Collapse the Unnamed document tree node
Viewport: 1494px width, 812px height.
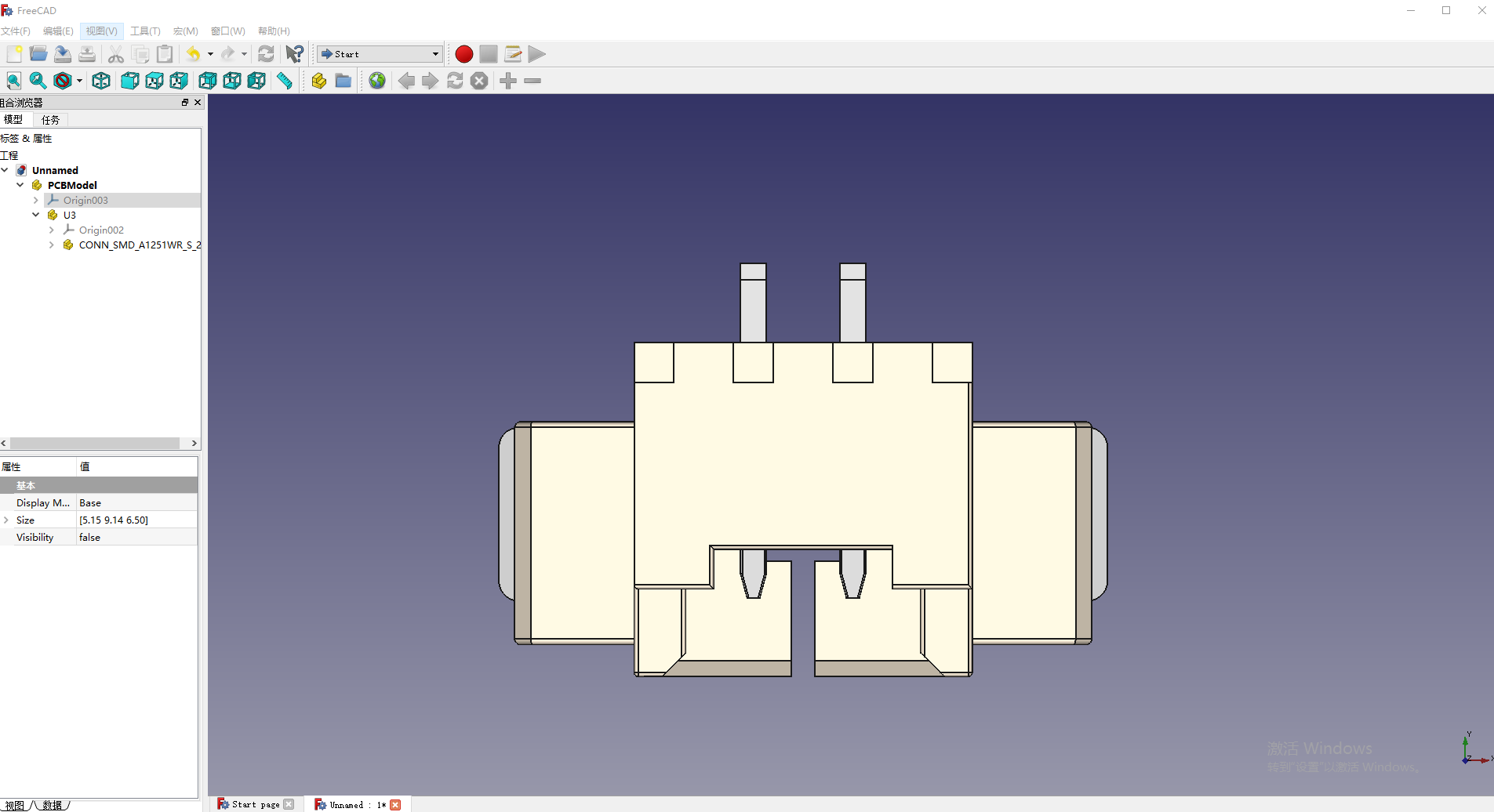5,170
